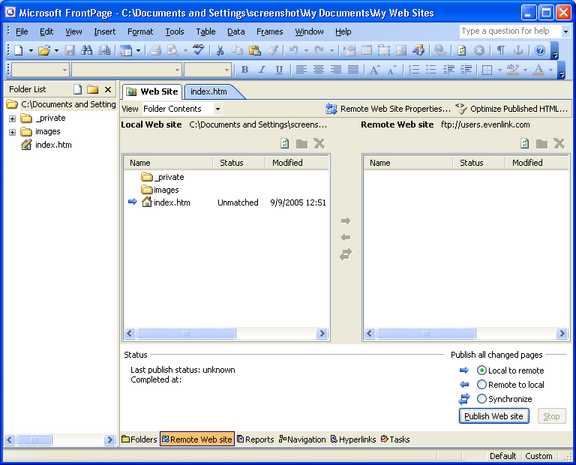Click the Paste clipboard icon
Viewport: 576px width, 465px height.
(255, 50)
